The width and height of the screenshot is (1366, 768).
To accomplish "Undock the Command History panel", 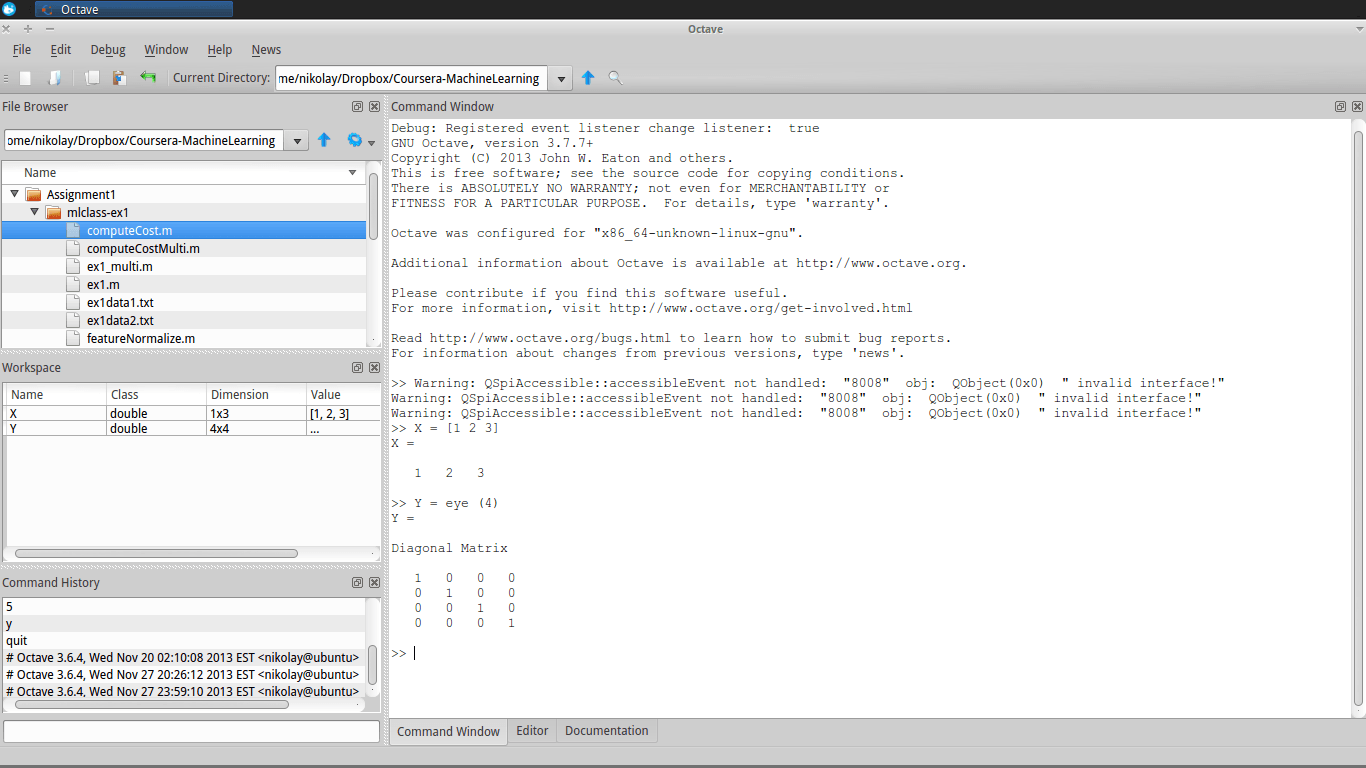I will click(x=357, y=582).
